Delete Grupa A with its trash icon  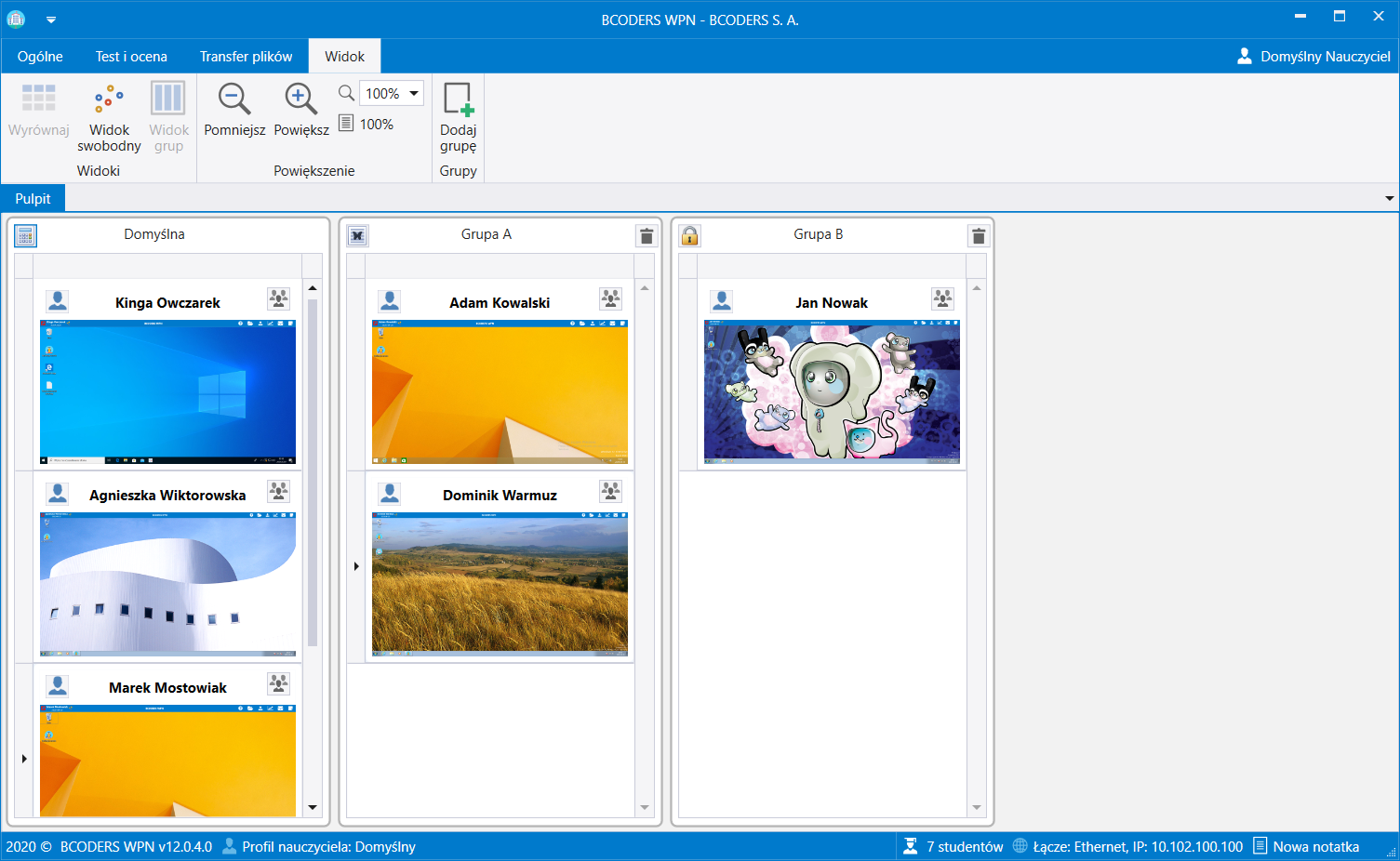(647, 236)
